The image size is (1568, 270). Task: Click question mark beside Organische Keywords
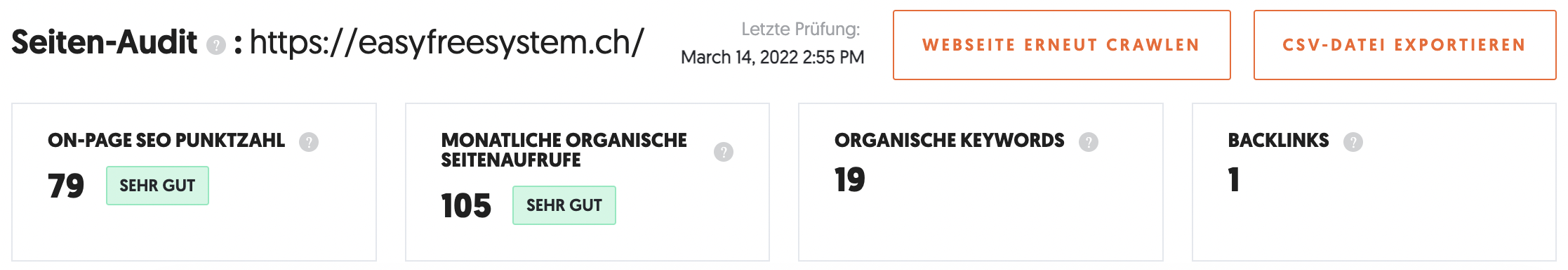1089,142
